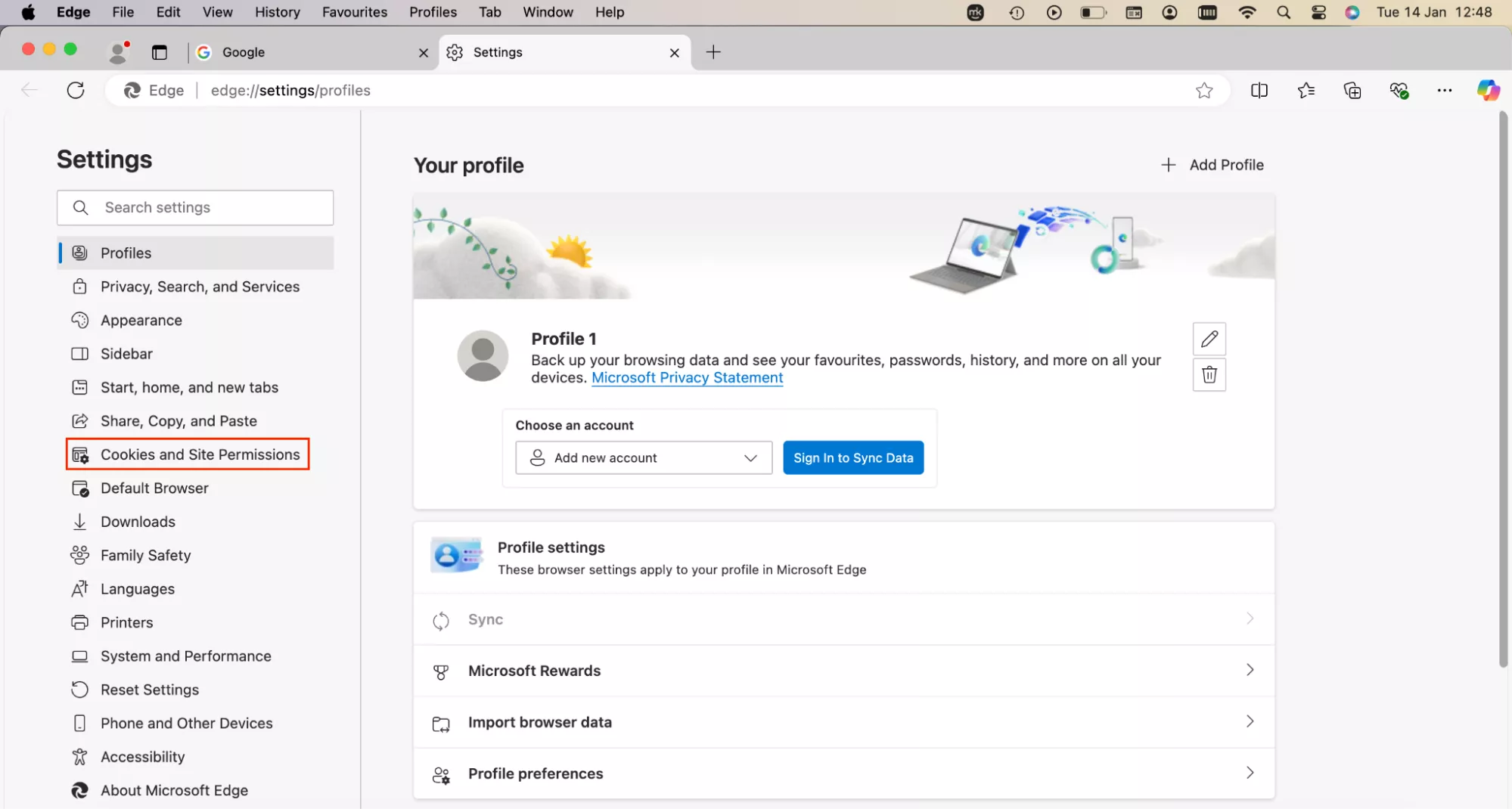Reload the page with refresh icon
Viewport: 1512px width, 809px height.
(76, 90)
